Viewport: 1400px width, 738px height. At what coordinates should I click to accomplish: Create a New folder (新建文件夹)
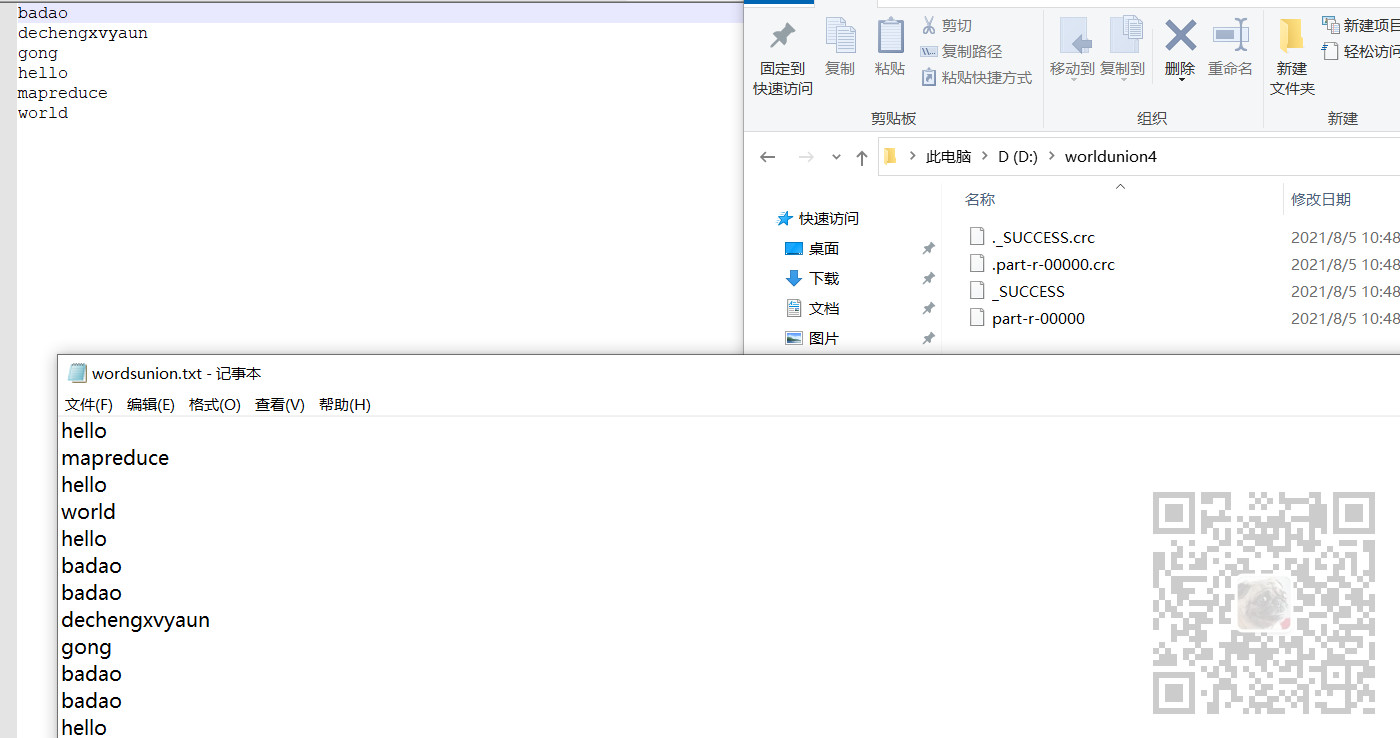(1291, 58)
